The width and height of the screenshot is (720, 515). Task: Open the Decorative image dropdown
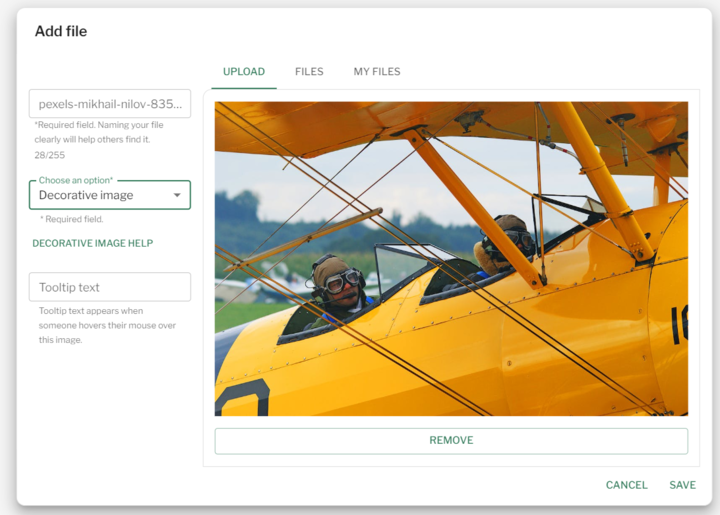point(110,195)
